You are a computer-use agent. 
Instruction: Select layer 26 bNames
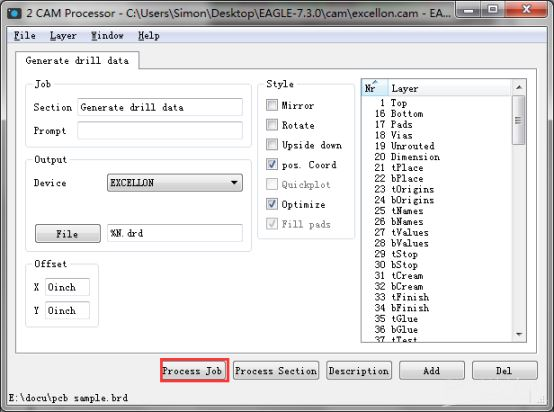[x=437, y=222]
